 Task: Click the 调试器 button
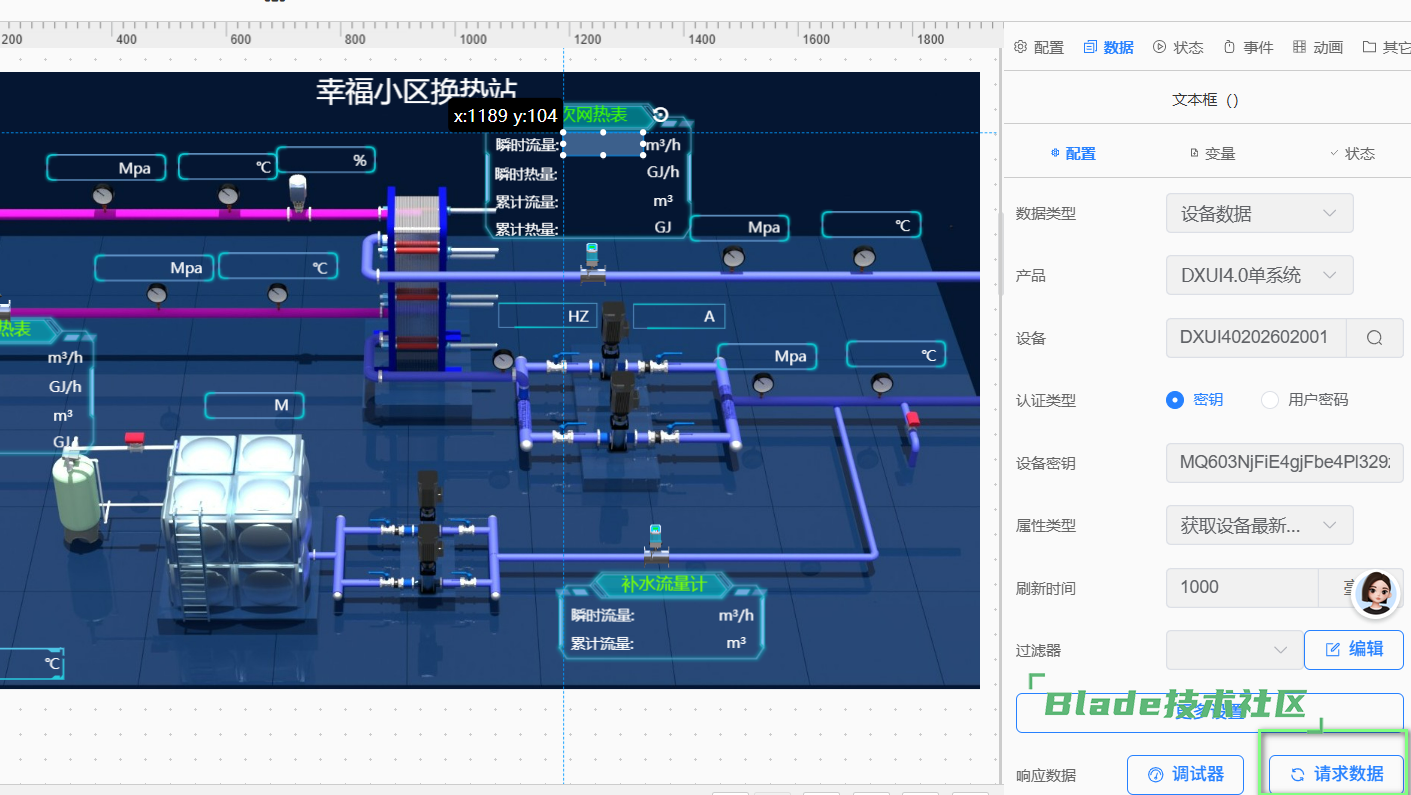(1185, 774)
